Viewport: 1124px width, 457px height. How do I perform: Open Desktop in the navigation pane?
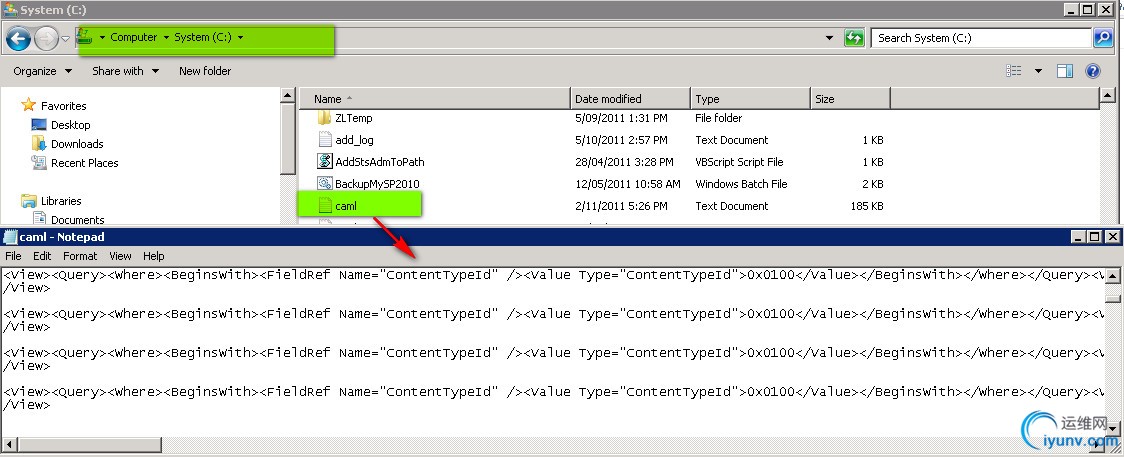[70, 125]
